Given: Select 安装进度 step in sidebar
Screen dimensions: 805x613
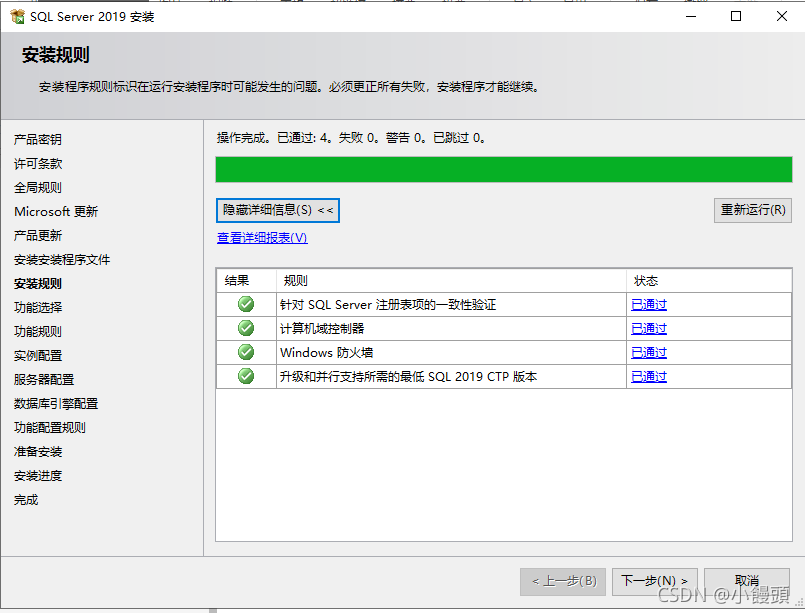Looking at the screenshot, I should point(38,476).
